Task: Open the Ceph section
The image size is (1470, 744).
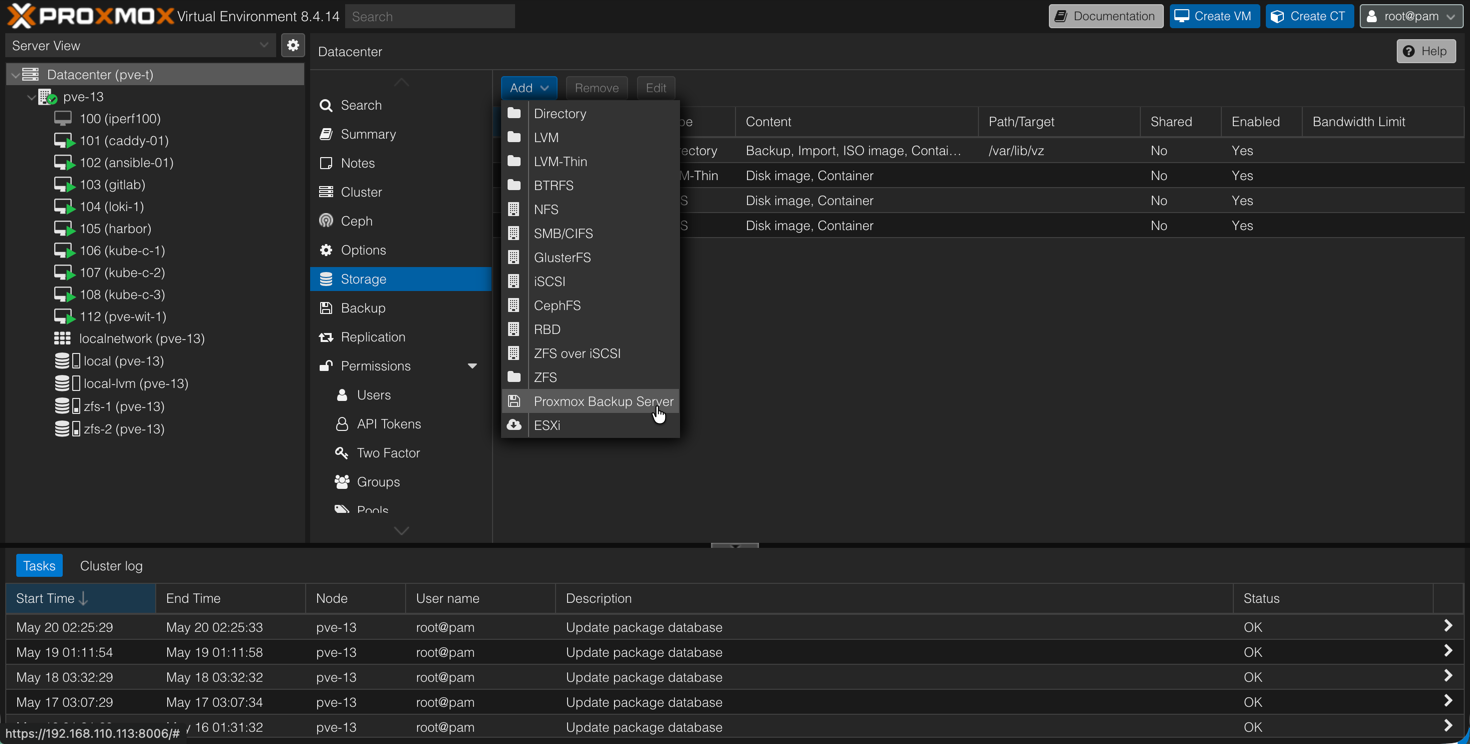Action: [x=401, y=221]
